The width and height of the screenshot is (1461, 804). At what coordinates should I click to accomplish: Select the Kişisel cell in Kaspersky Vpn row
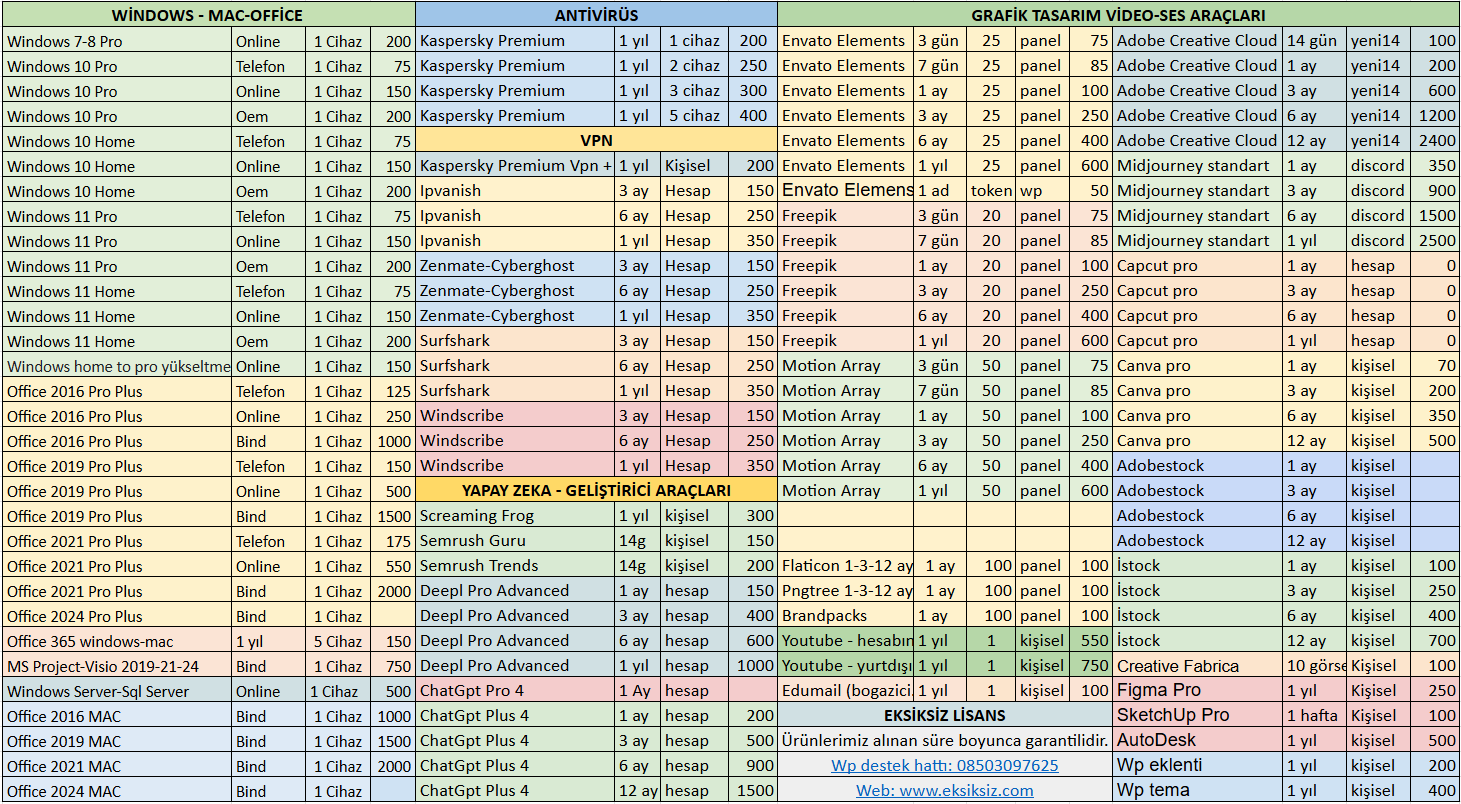click(694, 166)
